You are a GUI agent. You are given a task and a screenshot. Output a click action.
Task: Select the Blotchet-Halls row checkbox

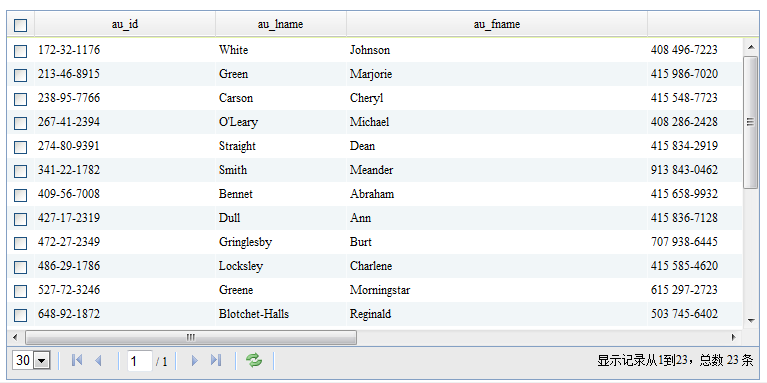click(21, 315)
